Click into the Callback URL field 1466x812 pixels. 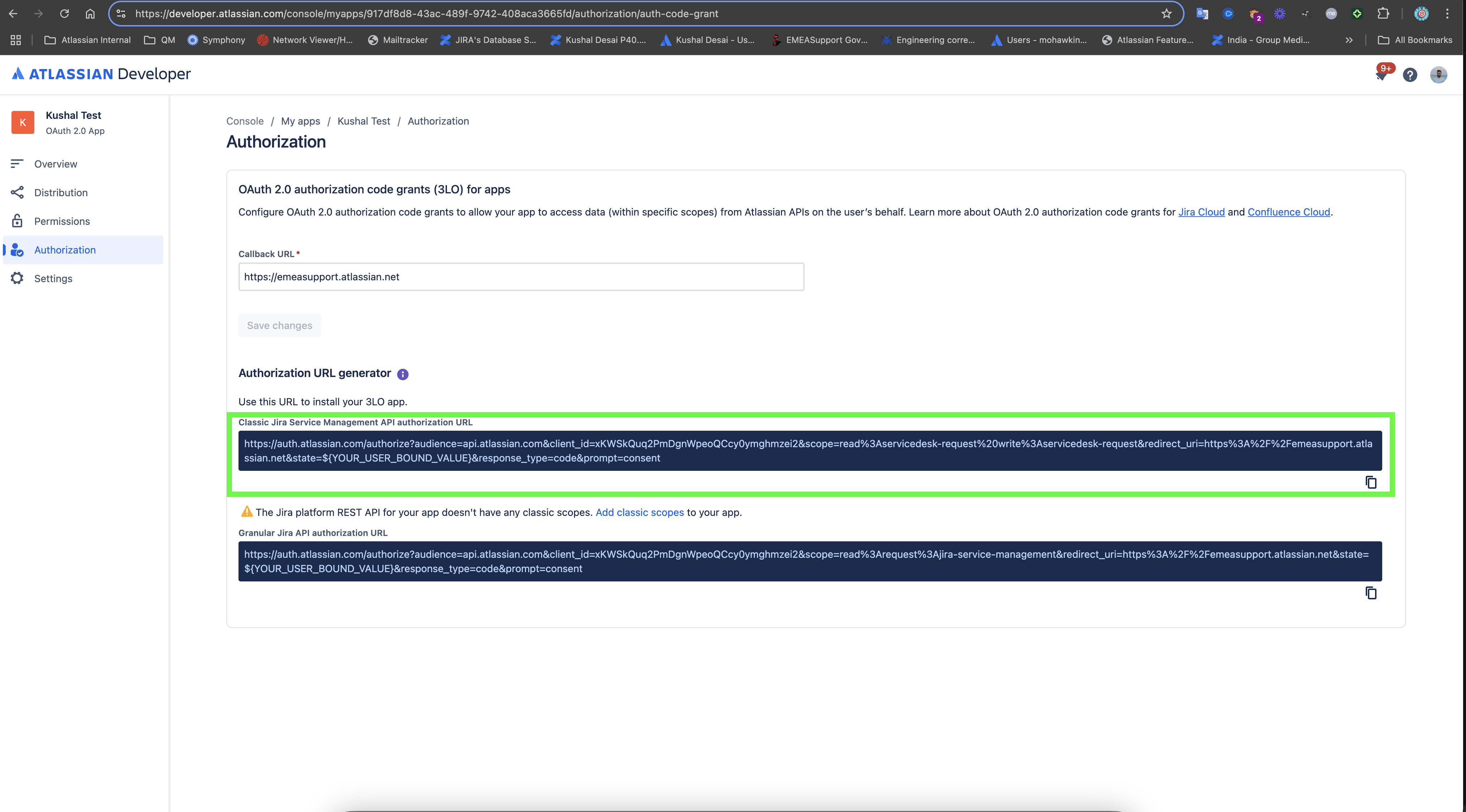click(521, 276)
